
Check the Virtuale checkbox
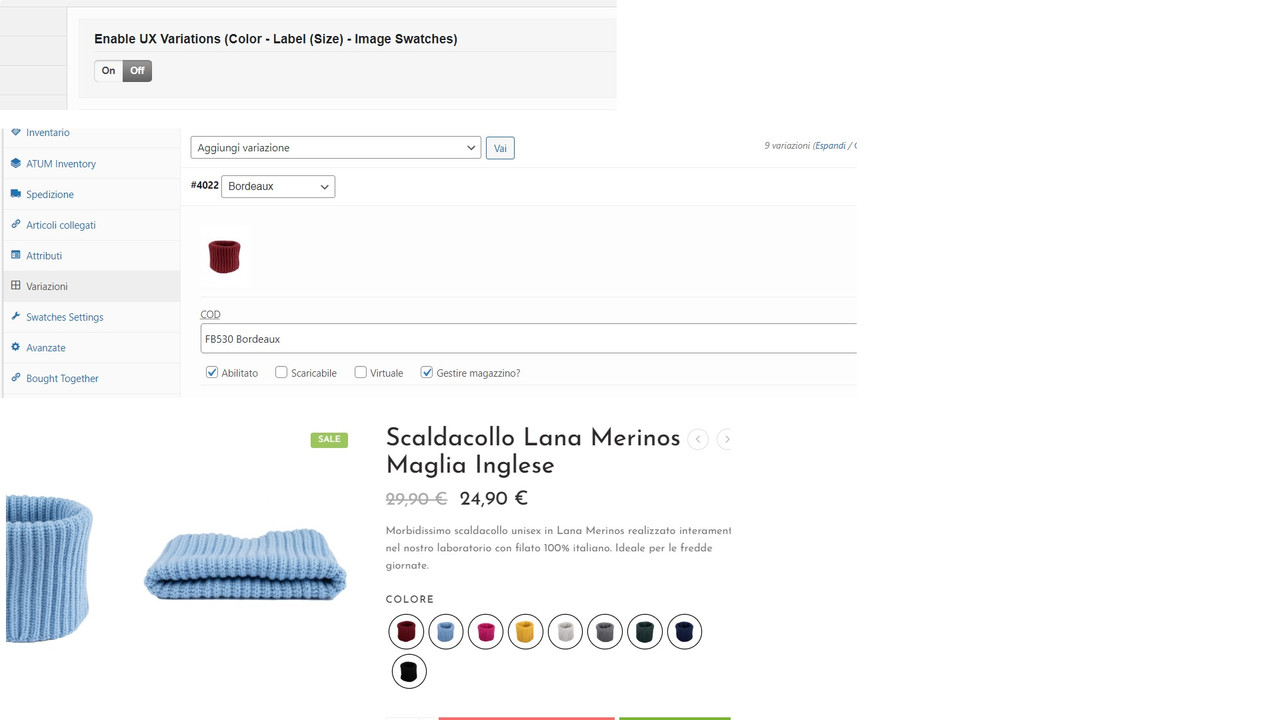tap(361, 372)
